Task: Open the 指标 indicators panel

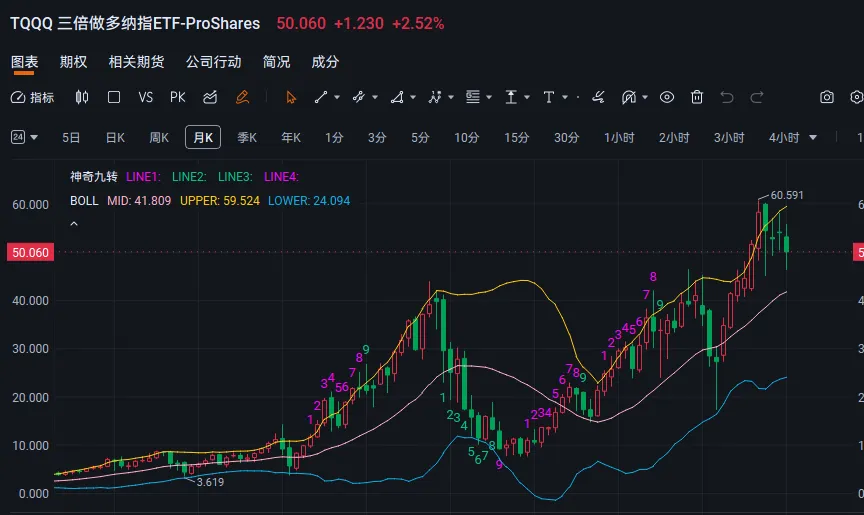Action: (32, 97)
